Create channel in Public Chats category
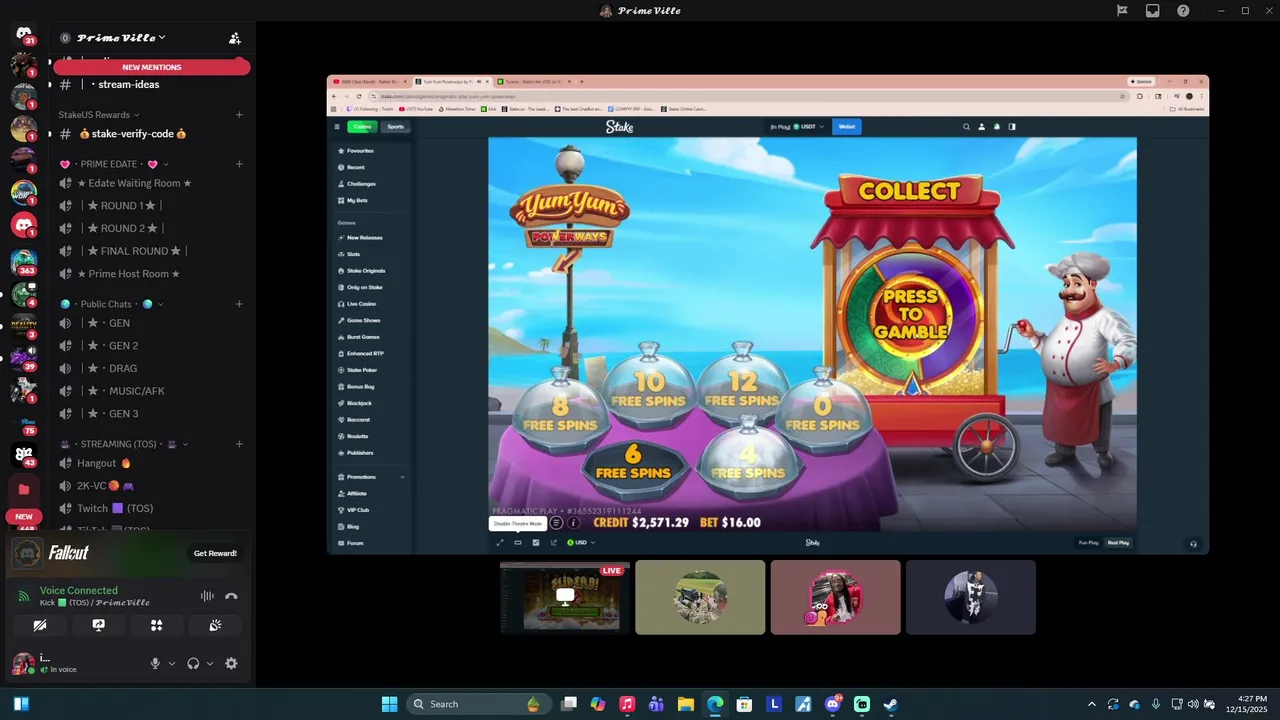Screen dimensions: 1280x720 [239, 304]
